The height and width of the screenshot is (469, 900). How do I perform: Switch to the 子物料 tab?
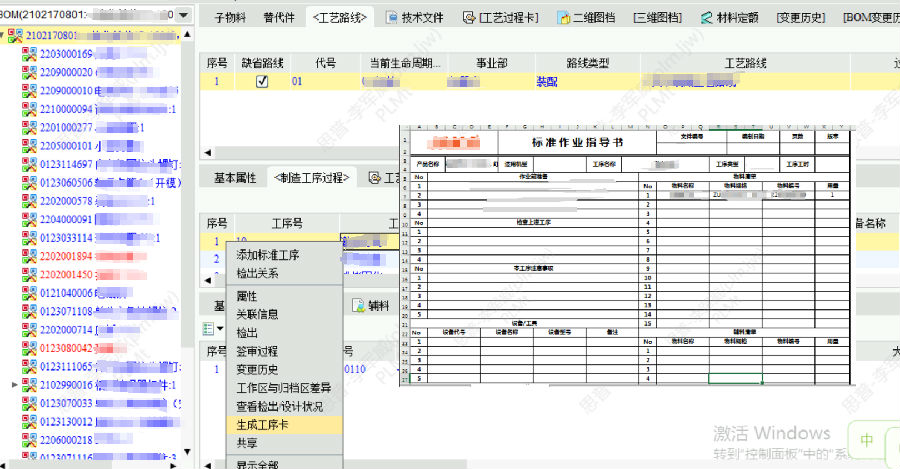coord(231,18)
